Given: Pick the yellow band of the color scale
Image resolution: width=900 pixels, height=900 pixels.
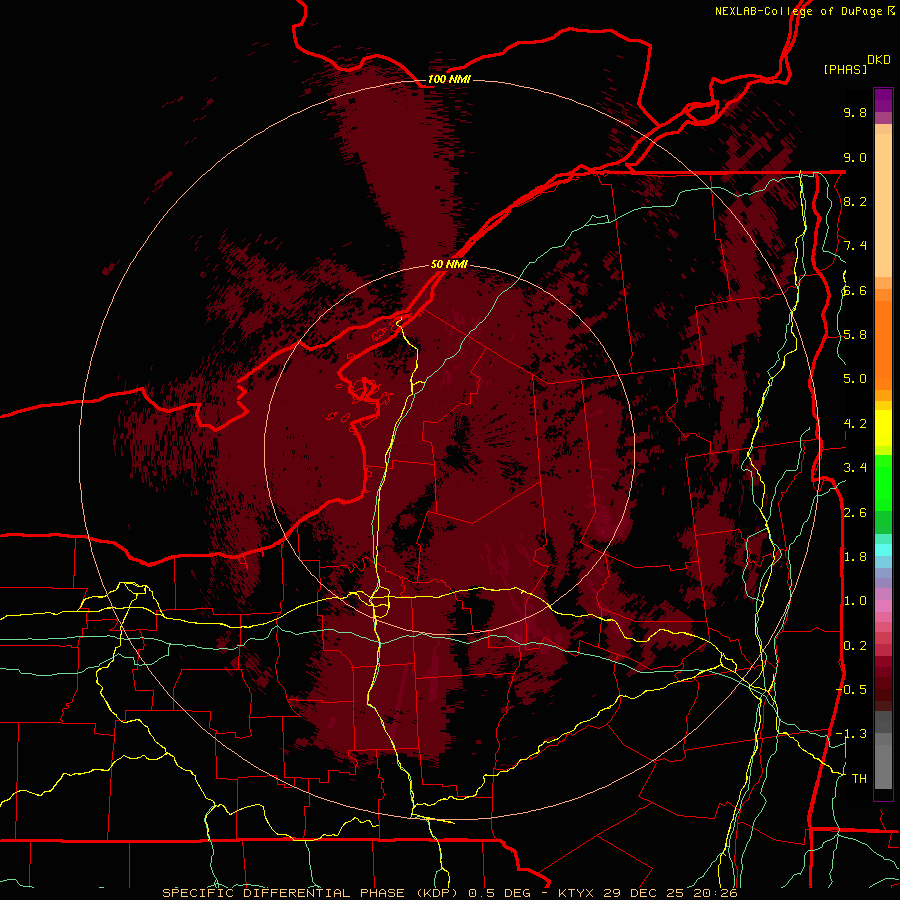Looking at the screenshot, I should 883,428.
